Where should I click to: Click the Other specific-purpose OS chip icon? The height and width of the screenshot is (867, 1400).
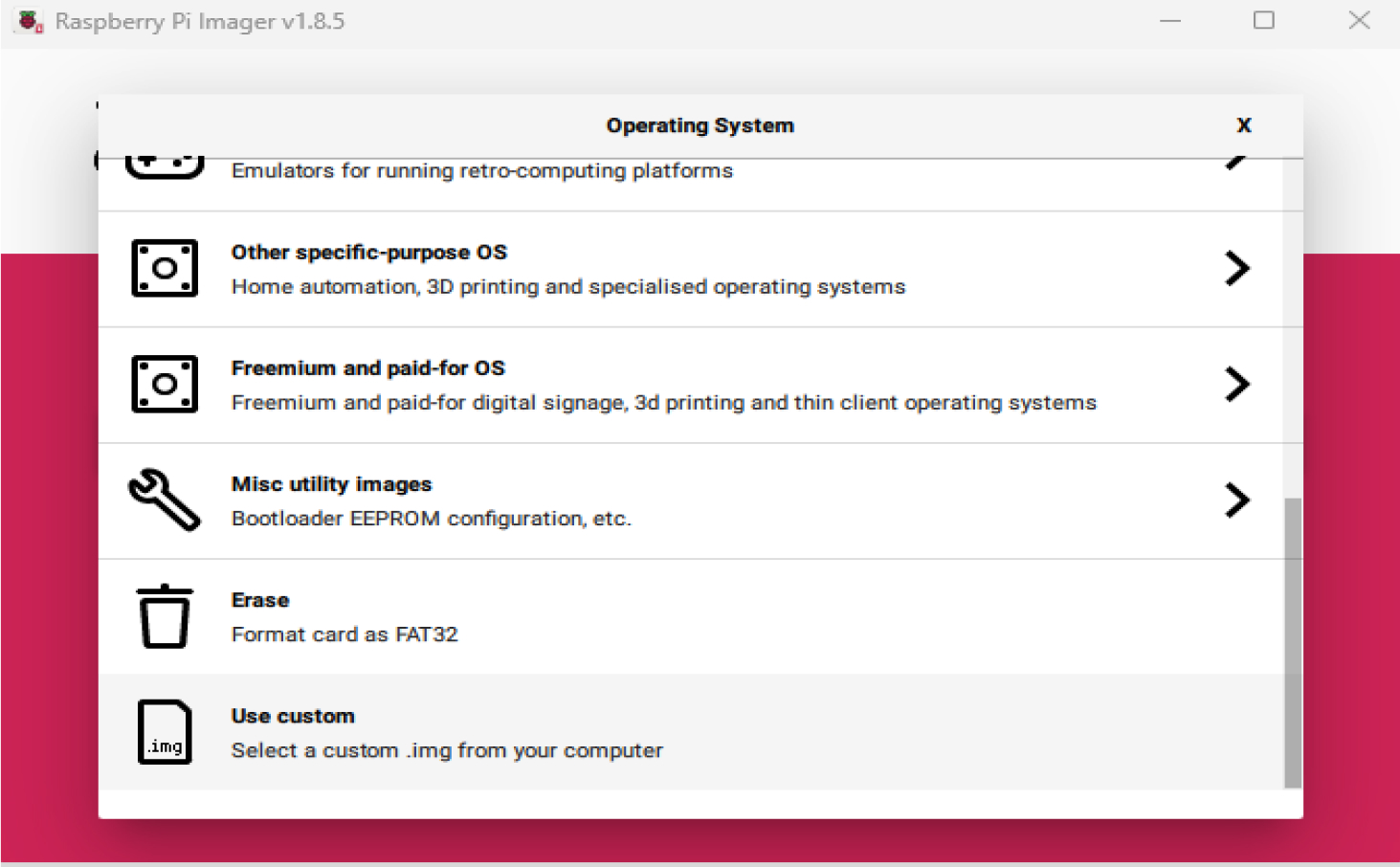[165, 268]
